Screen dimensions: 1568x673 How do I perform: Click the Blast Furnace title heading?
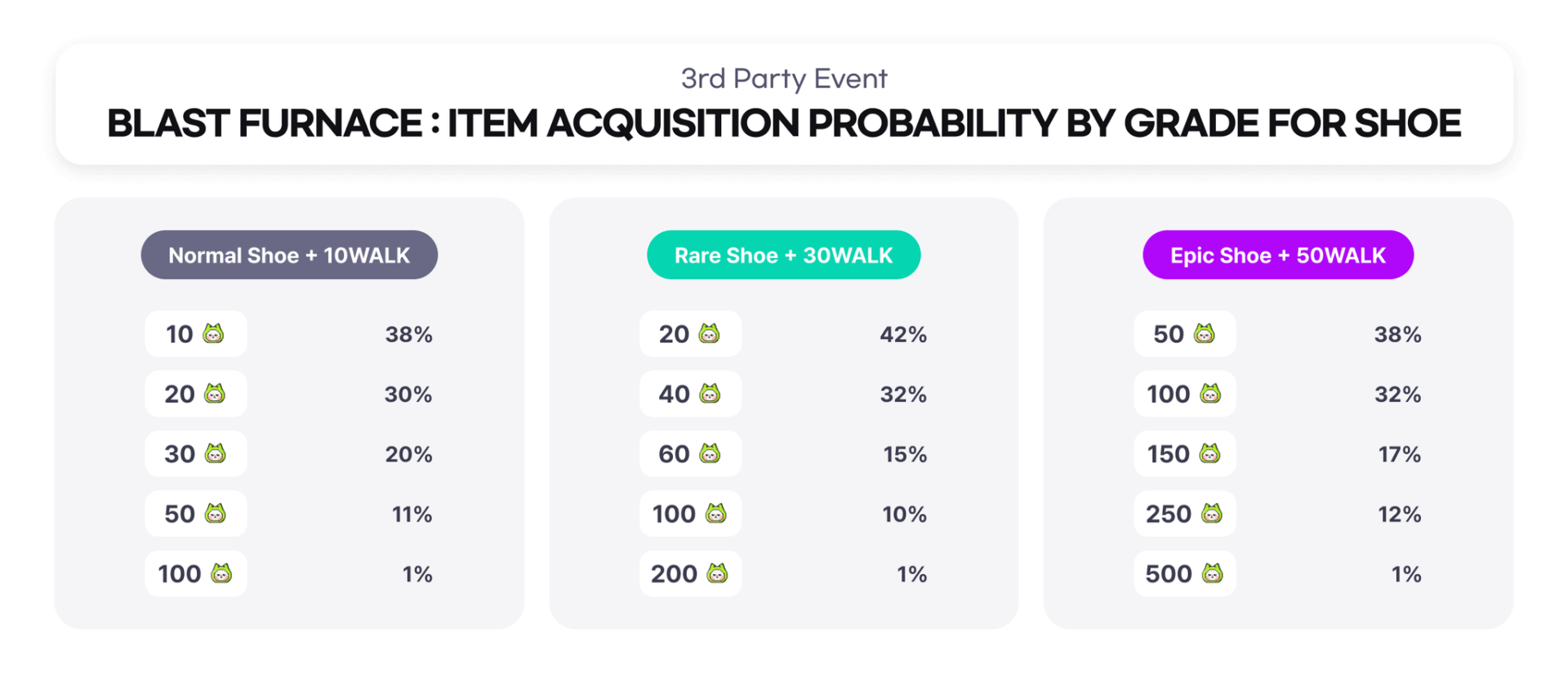point(784,123)
